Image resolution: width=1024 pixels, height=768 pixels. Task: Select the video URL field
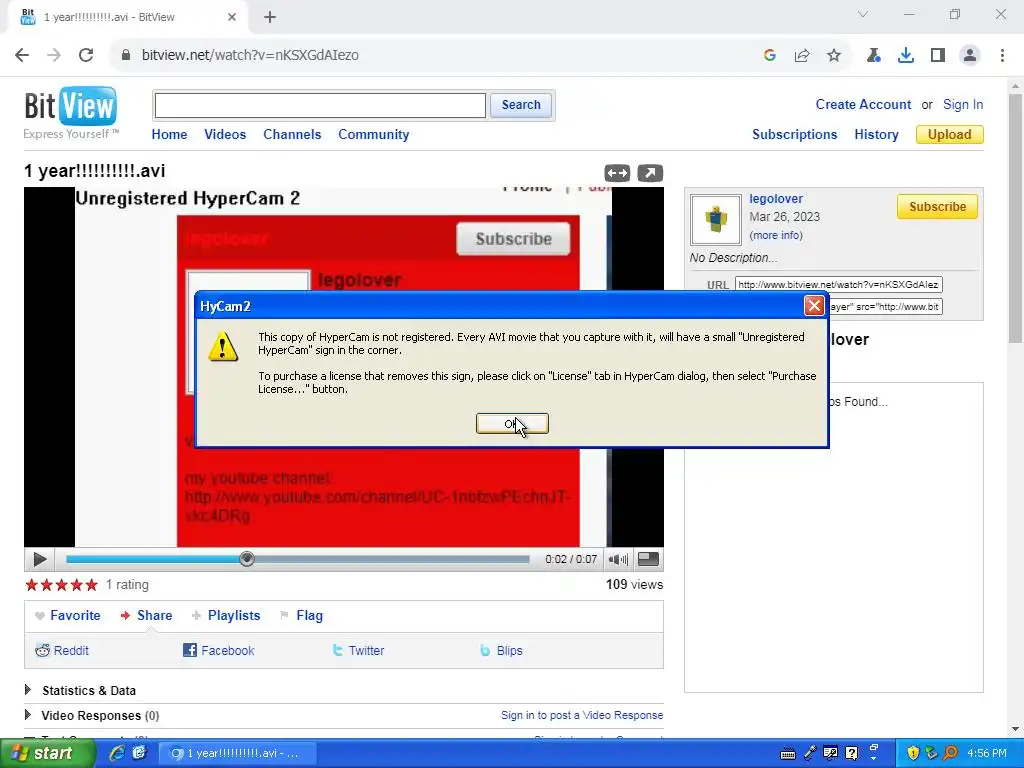pos(839,284)
